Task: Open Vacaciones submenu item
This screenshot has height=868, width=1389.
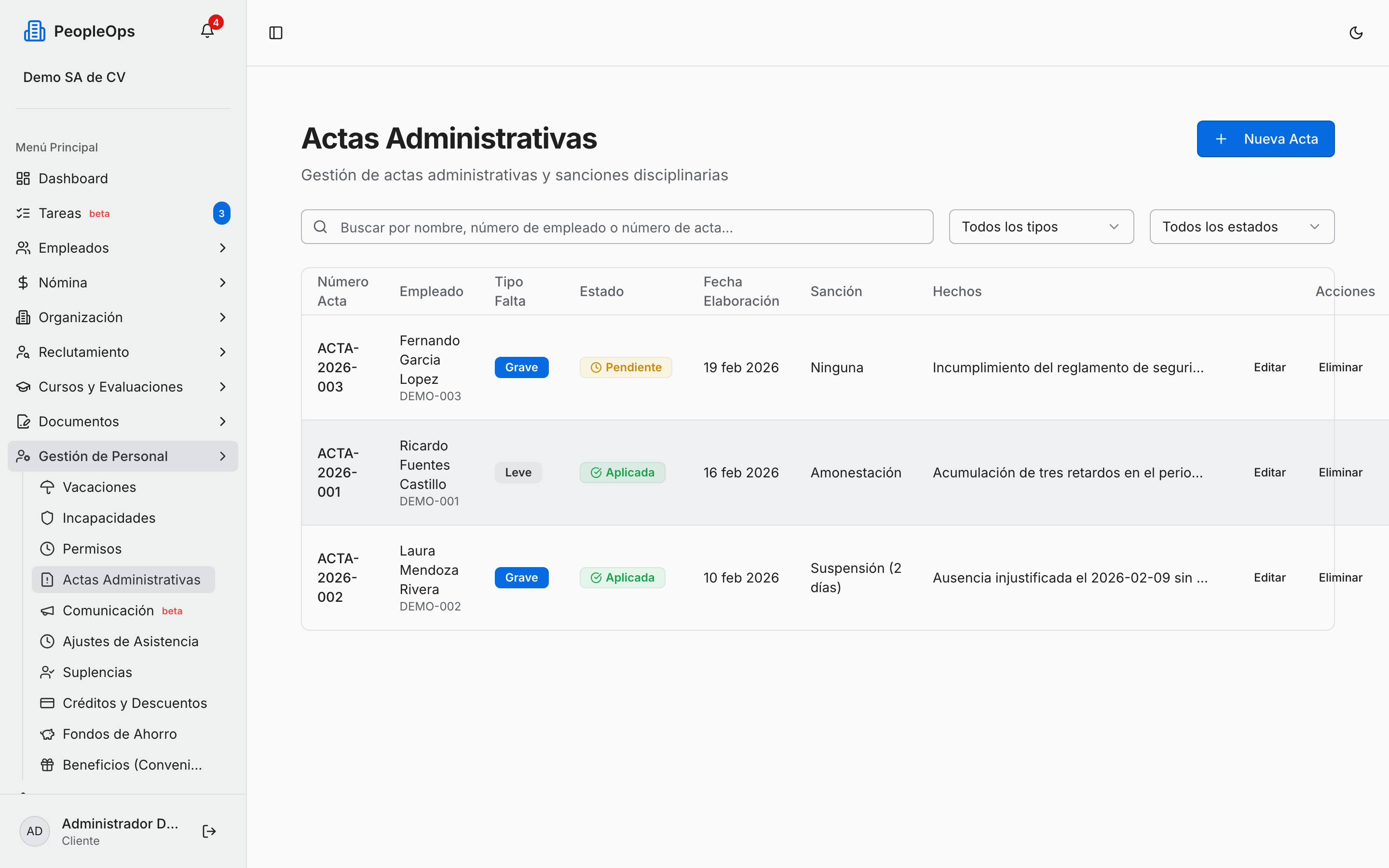Action: 123,488
